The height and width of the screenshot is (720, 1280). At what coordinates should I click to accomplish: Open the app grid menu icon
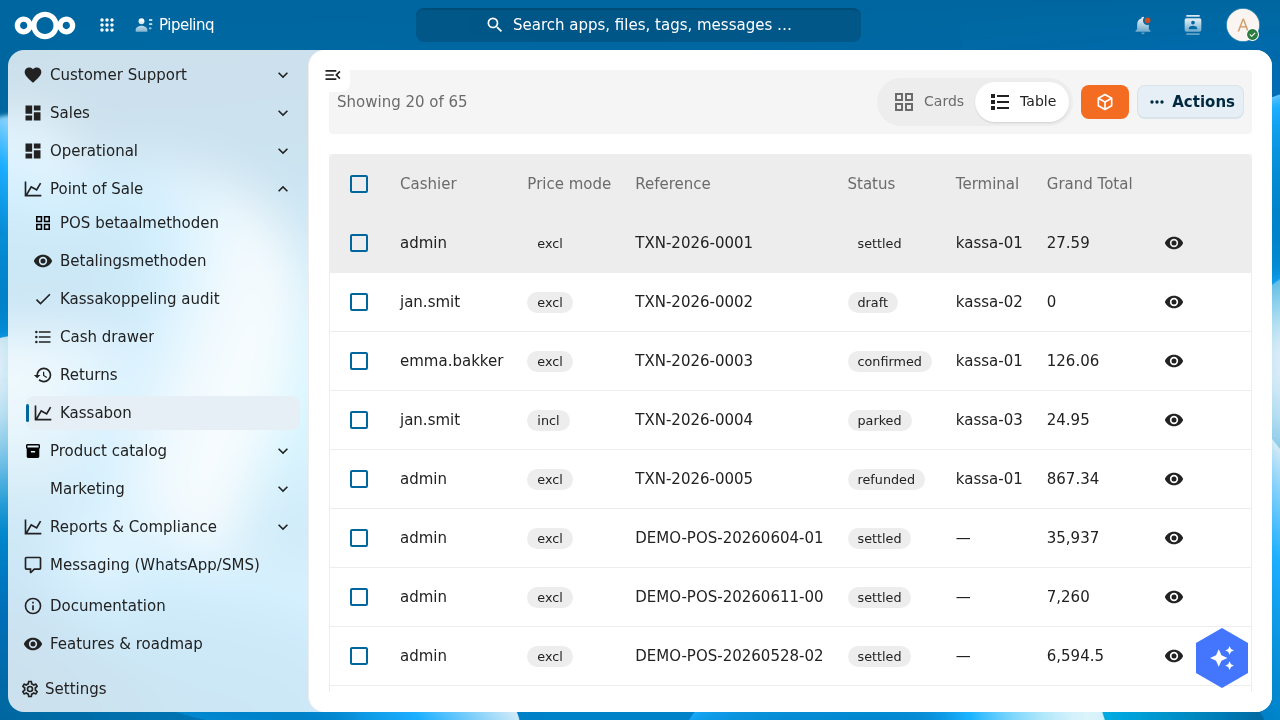[x=107, y=25]
